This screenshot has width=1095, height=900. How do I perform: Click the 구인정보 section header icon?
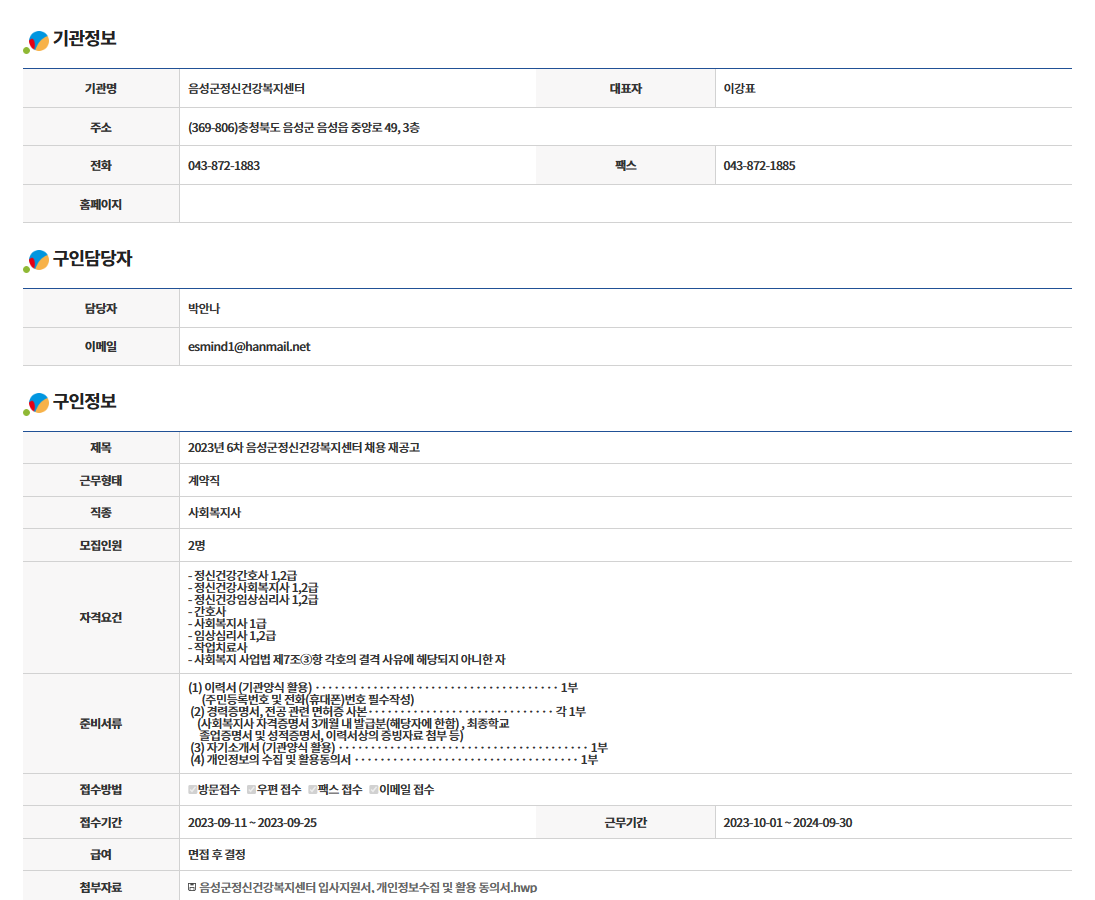37,404
